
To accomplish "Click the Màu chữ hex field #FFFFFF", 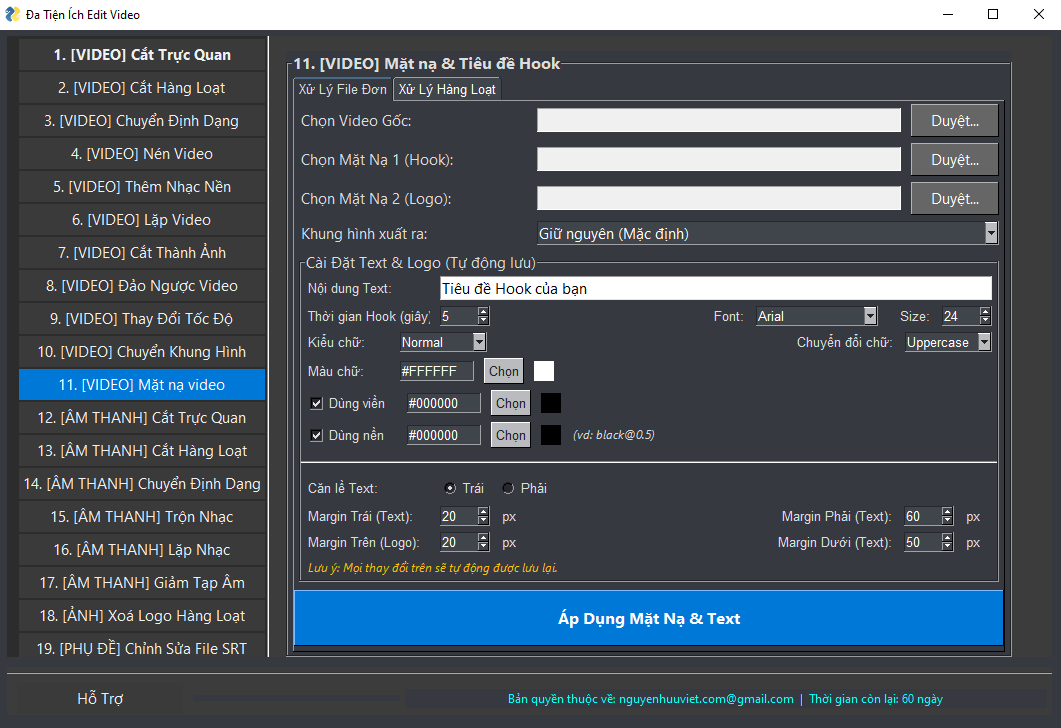I will 438,371.
